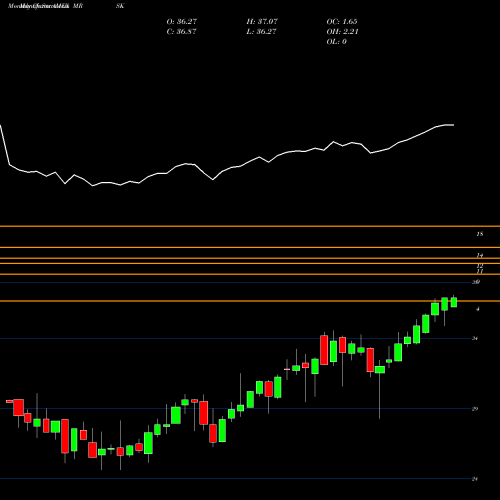Click the high price value H: 37.07
The image size is (500, 500).
pyautogui.click(x=262, y=22)
